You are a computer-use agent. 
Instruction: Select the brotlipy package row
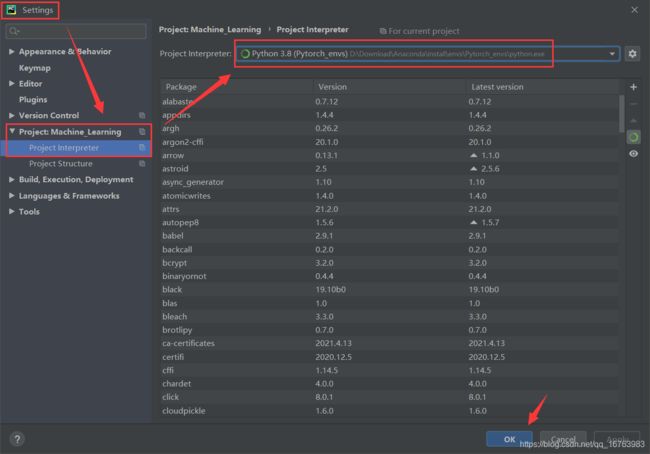click(390, 330)
